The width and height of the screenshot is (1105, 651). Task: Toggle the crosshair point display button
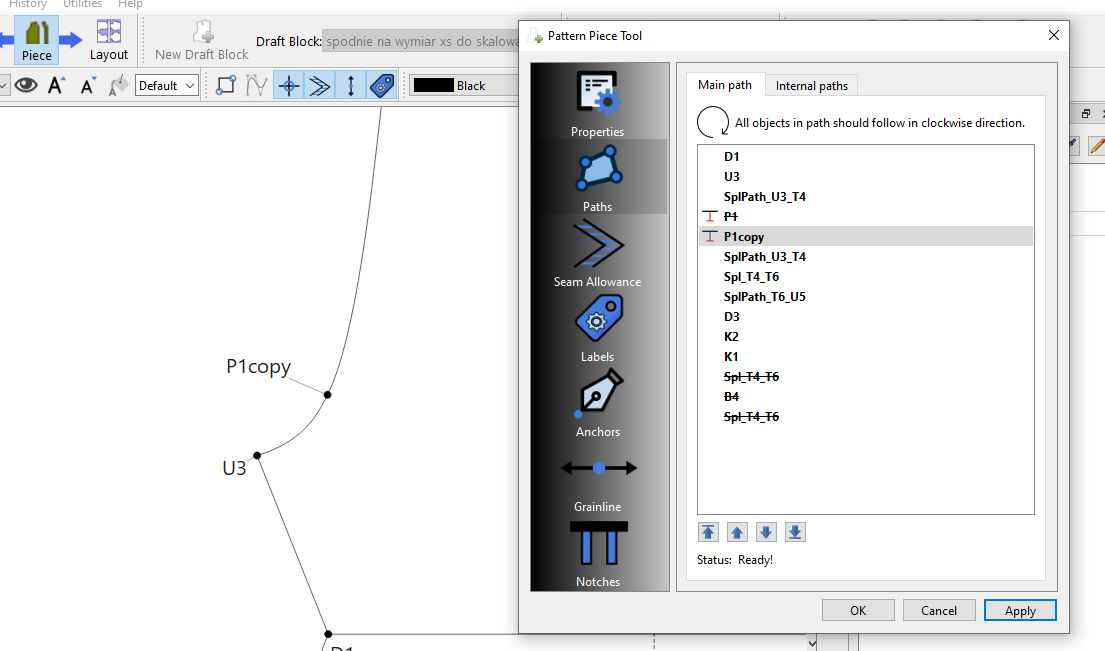point(289,86)
